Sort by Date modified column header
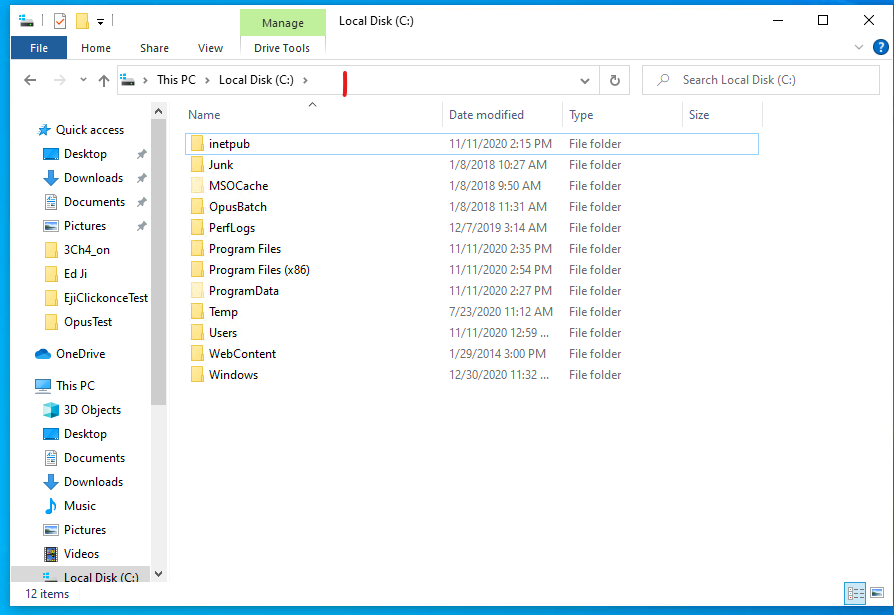 point(487,115)
